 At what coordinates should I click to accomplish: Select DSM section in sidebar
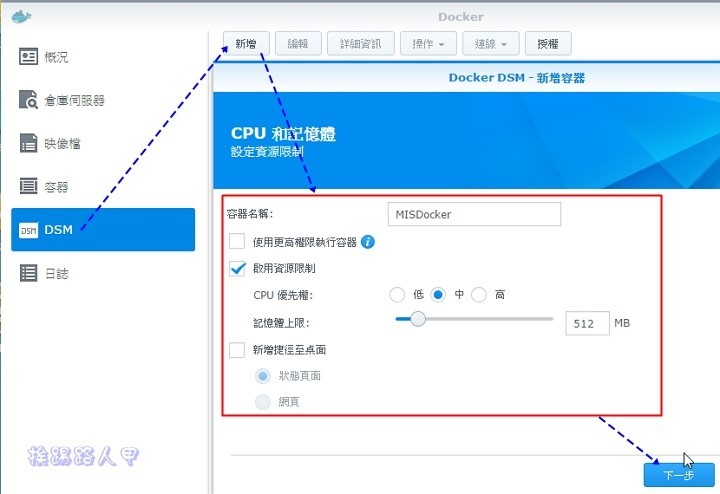(103, 230)
